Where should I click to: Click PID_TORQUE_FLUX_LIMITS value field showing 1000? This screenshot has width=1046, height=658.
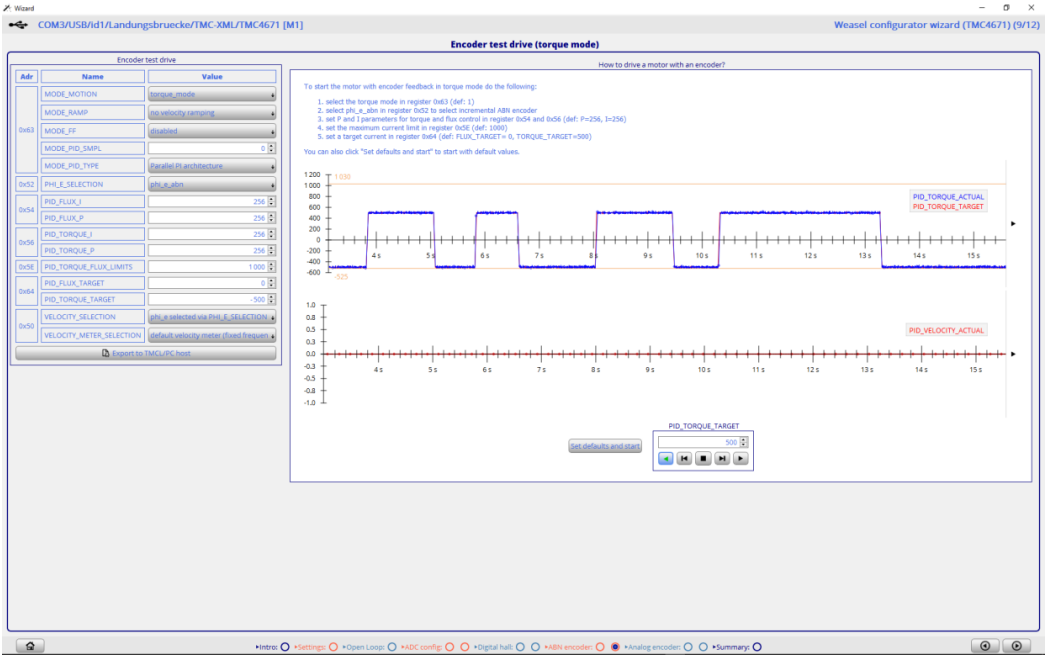click(x=207, y=267)
